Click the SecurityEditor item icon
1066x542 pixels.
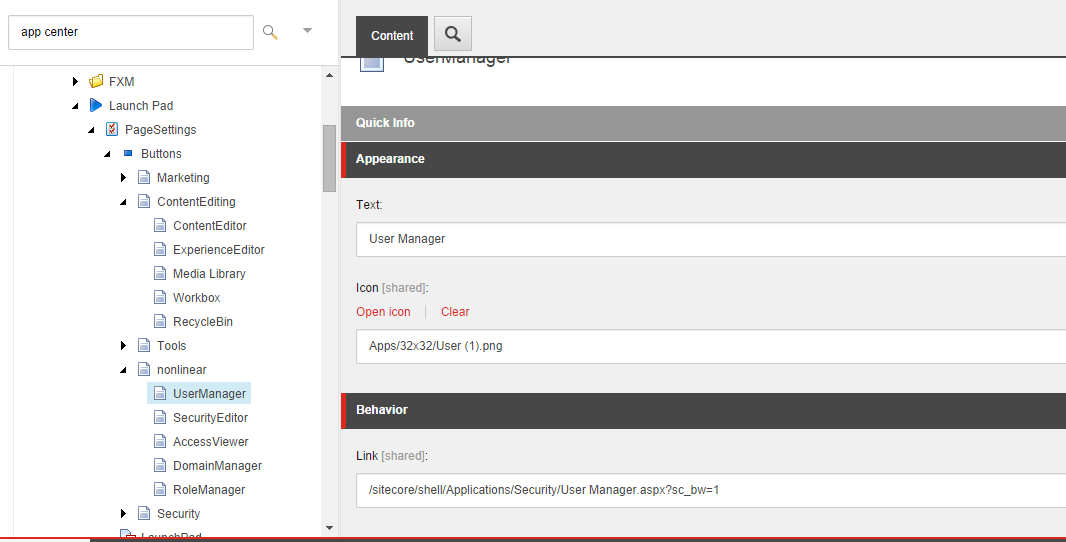[x=160, y=418]
